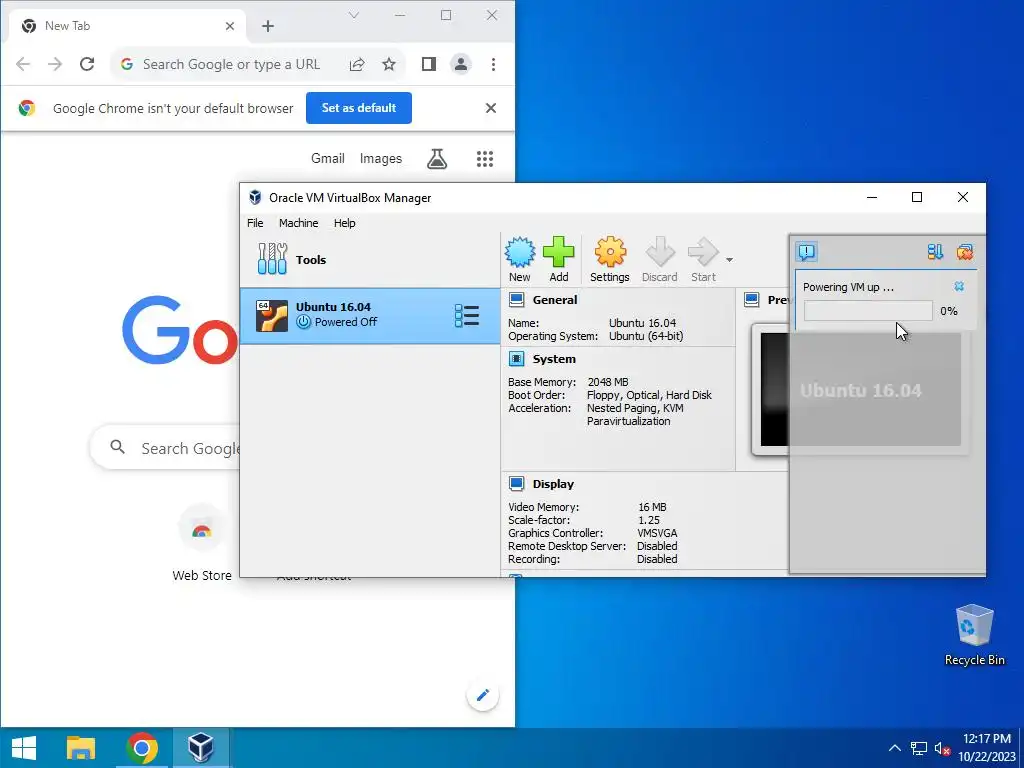Screen dimensions: 1024x768
Task: Click the Chrome address bar
Action: pos(231,64)
